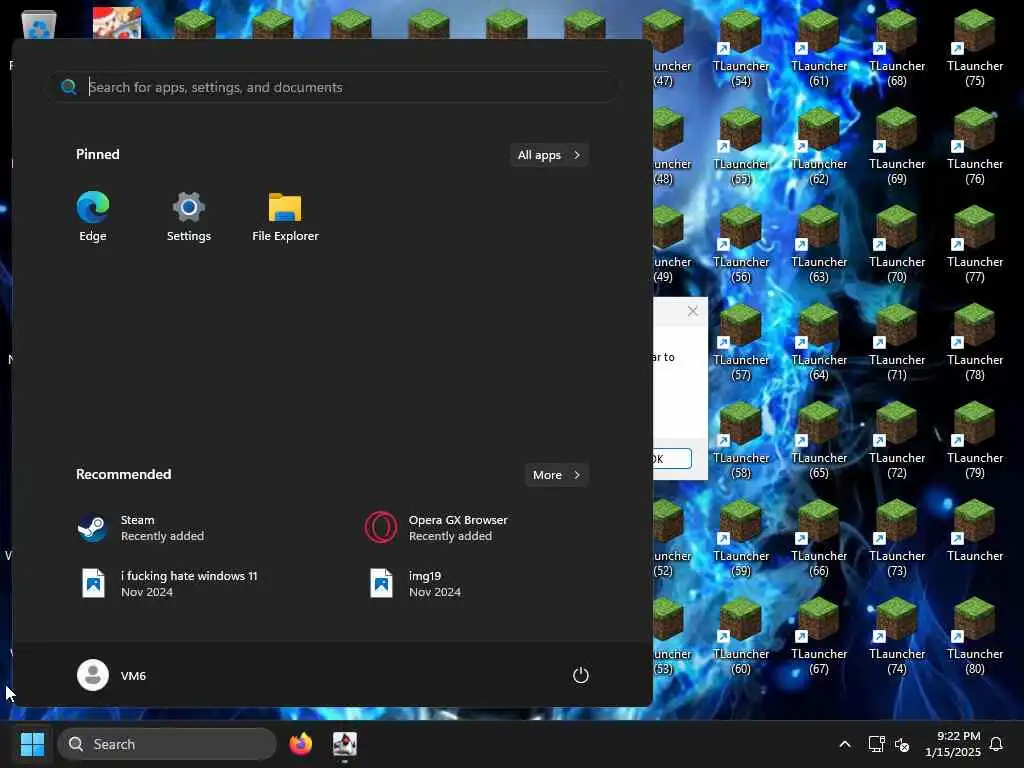Select the TLauncher (58) desktop shortcut
This screenshot has width=1024, height=768.
(x=741, y=440)
